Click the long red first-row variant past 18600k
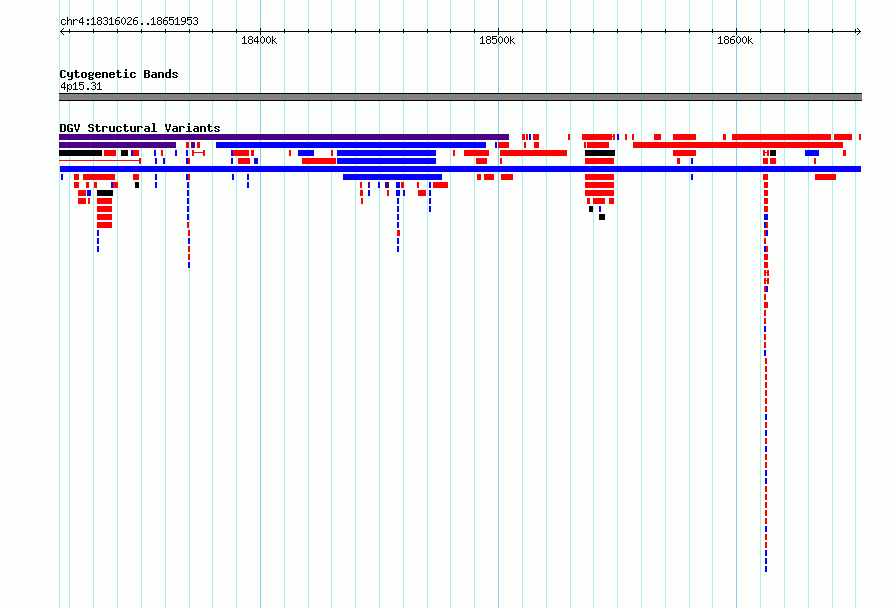890x608 pixels. (782, 137)
